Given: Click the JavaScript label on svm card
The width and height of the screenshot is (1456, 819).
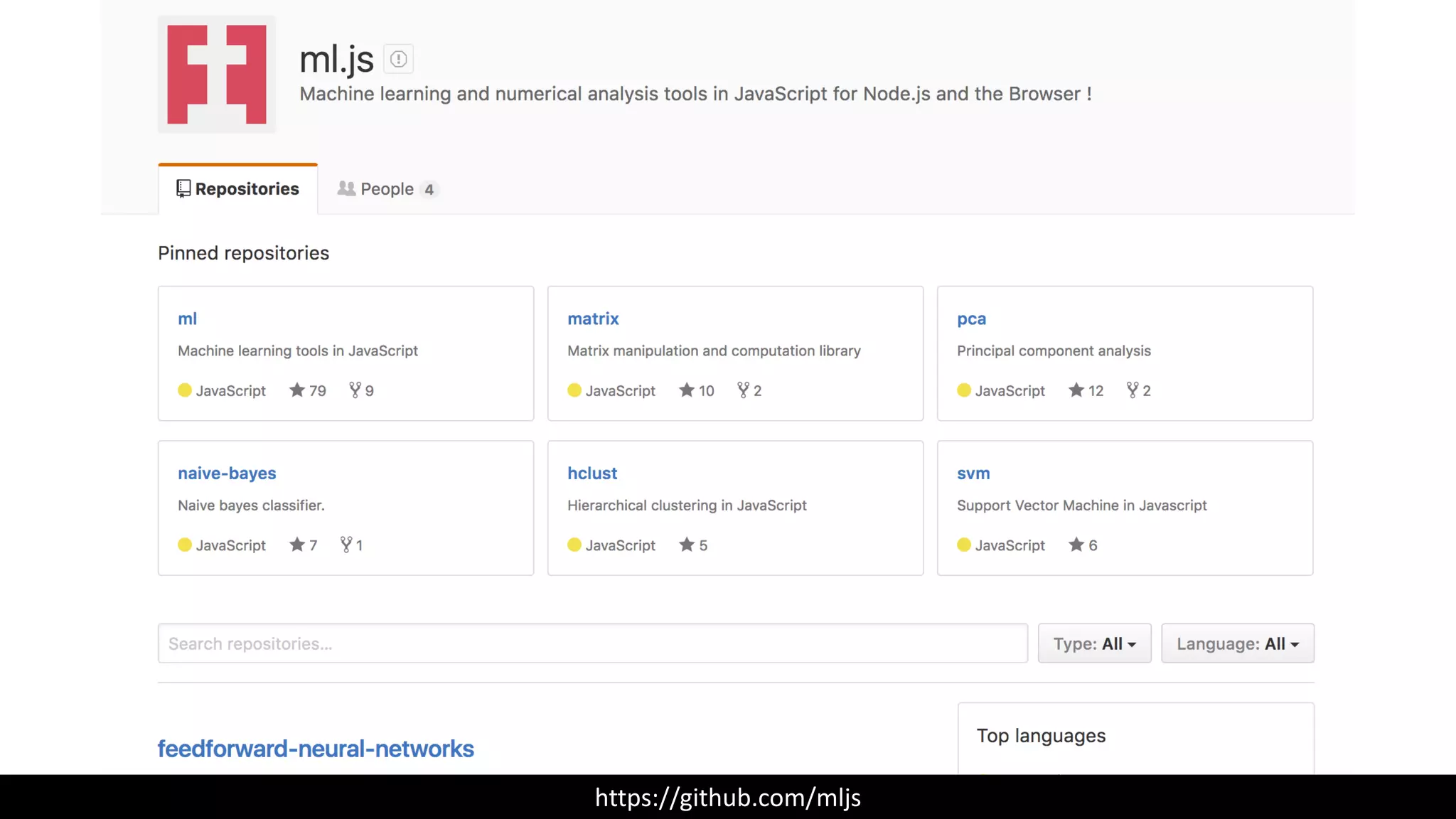Looking at the screenshot, I should pos(1010,545).
